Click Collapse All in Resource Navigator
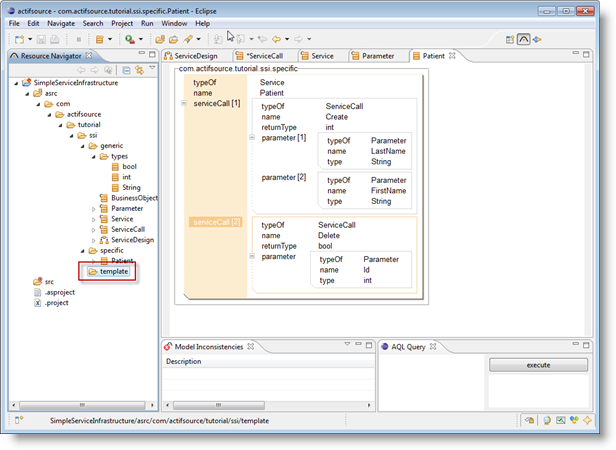The width and height of the screenshot is (616, 450). coord(126,70)
